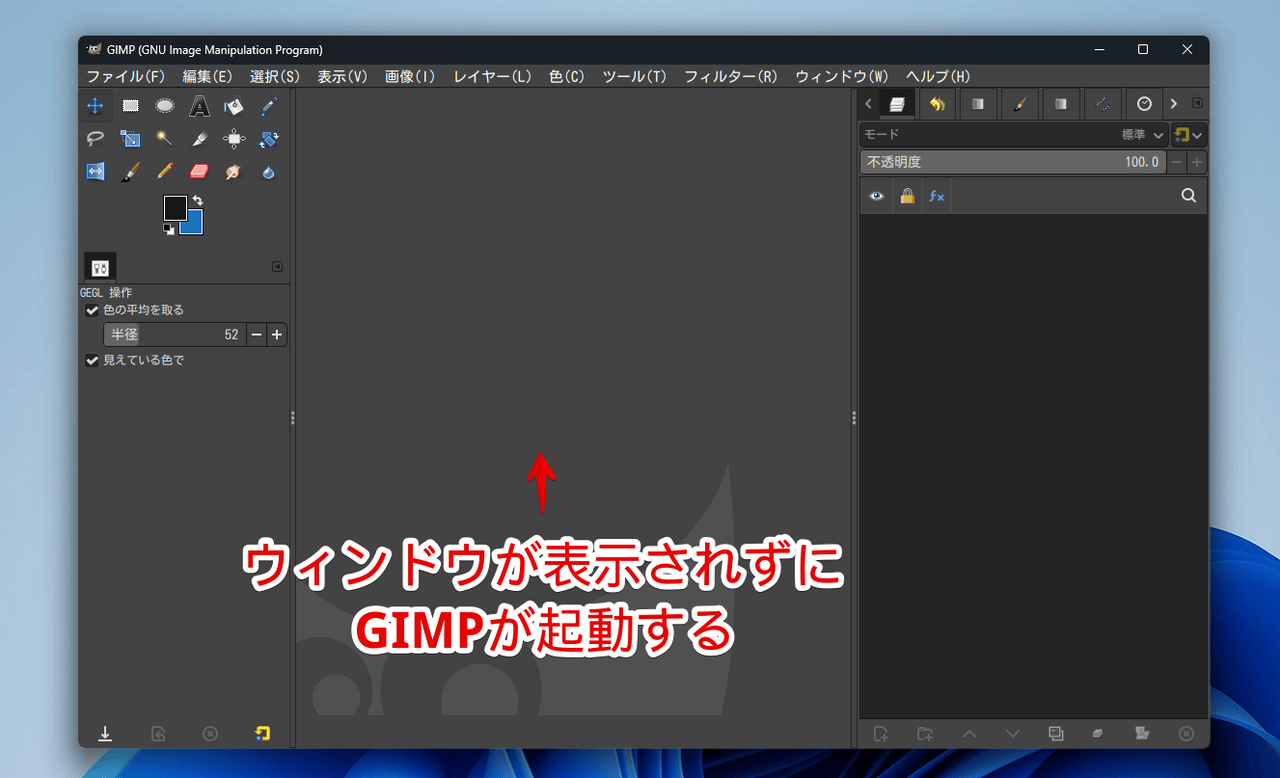The width and height of the screenshot is (1280, 778).
Task: Select the Ellipse Select tool
Action: pos(164,105)
